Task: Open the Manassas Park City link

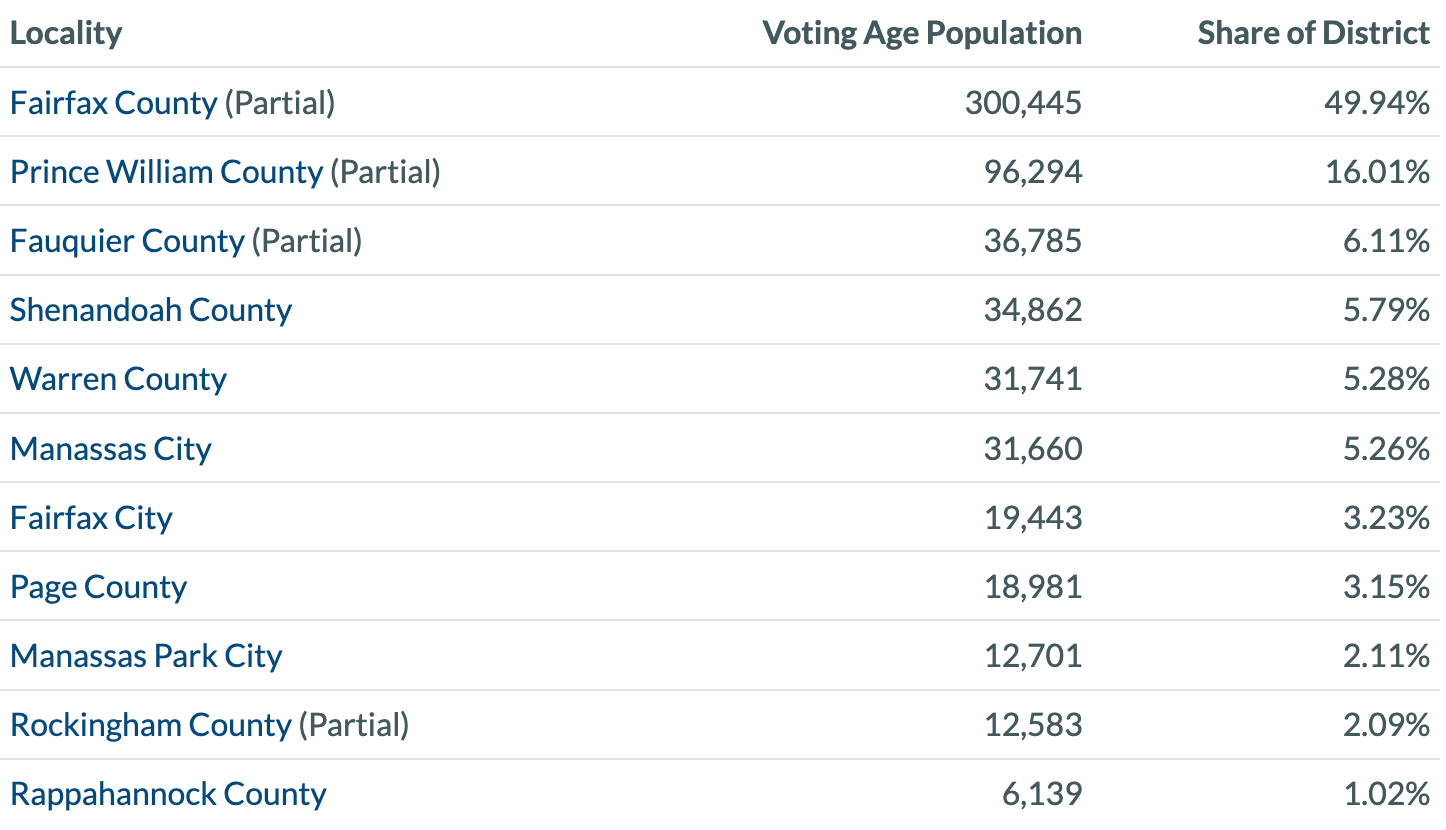Action: (x=146, y=656)
